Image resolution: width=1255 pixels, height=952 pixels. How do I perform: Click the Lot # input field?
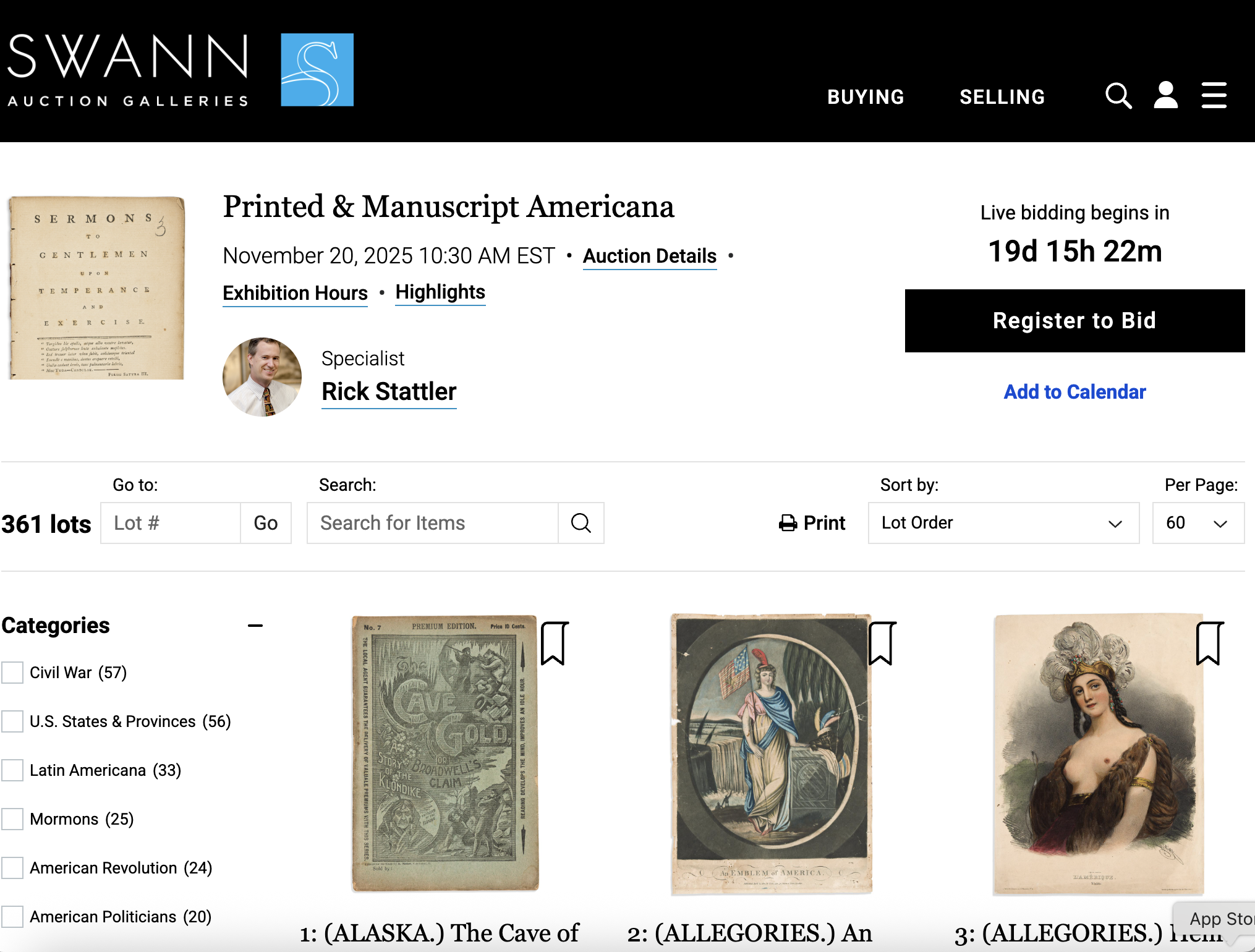(x=171, y=523)
